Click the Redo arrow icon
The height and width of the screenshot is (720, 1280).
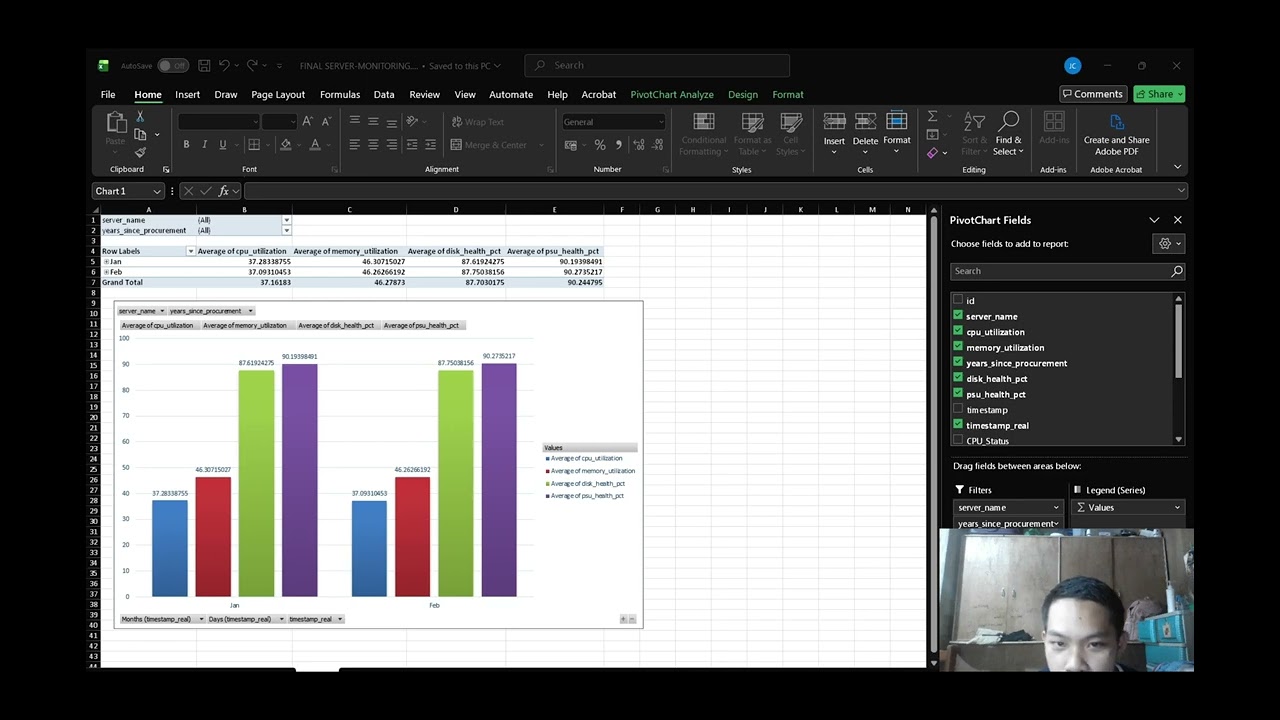tap(252, 66)
